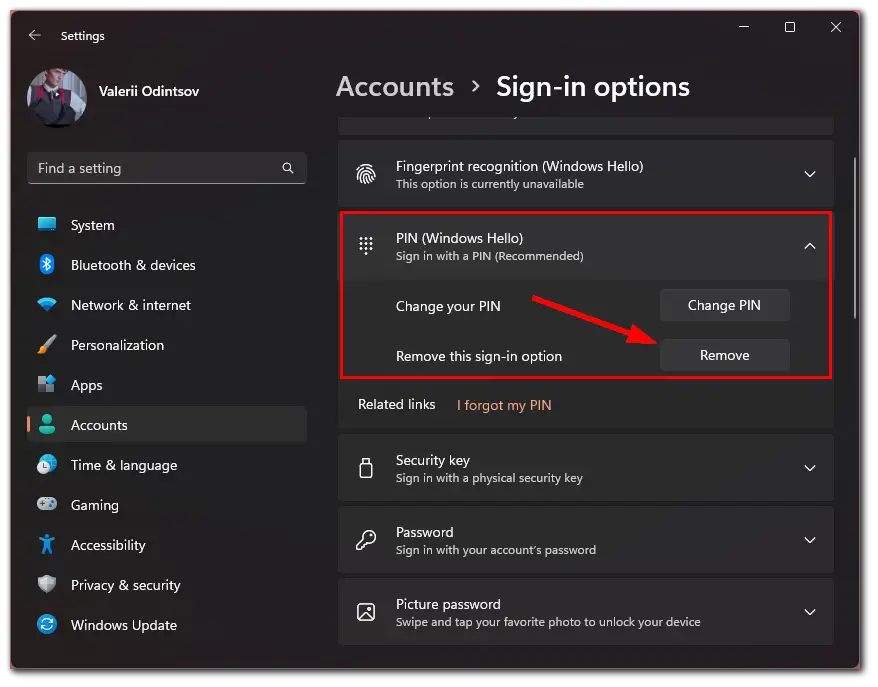Viewport: 878px width, 687px height.
Task: Expand the Fingerprint recognition section
Action: click(x=810, y=174)
